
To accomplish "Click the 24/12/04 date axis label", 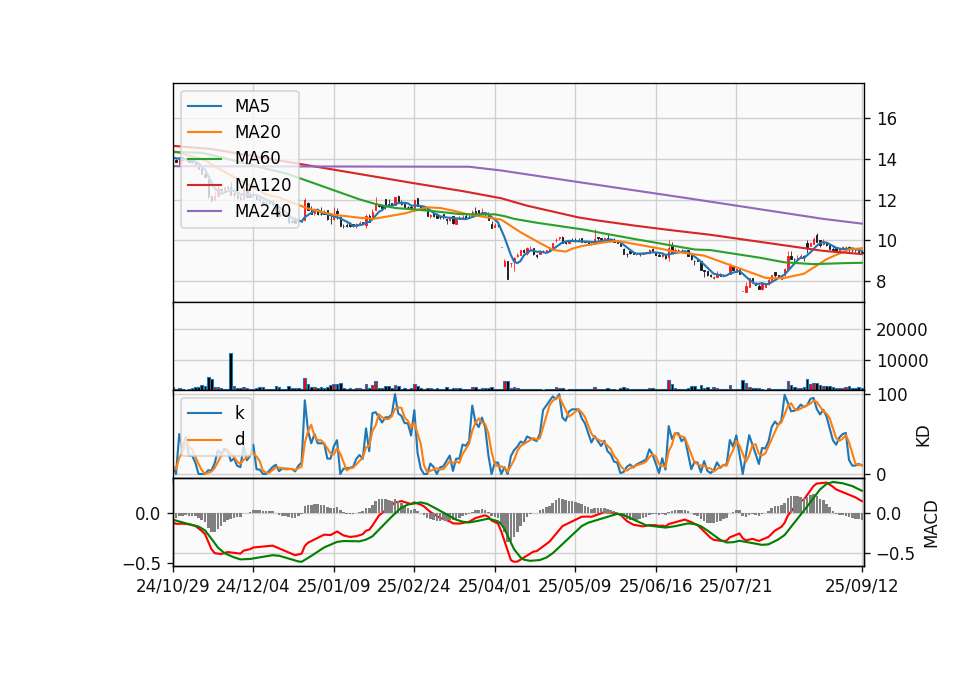I will [253, 586].
